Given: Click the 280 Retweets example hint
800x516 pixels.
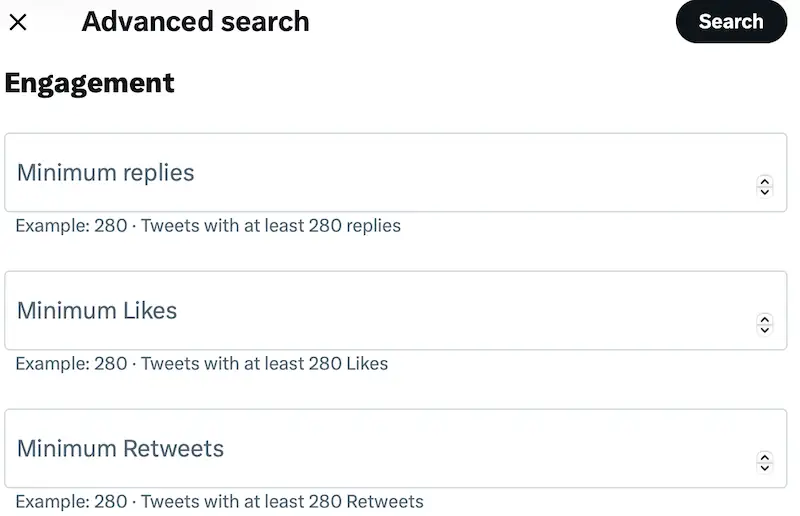Looking at the screenshot, I should tap(219, 502).
